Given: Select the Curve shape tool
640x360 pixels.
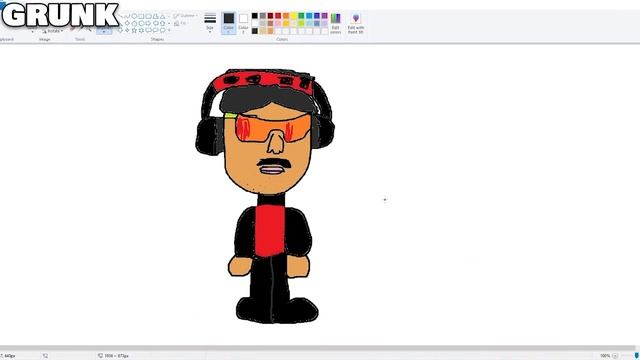Looking at the screenshot, I should click(127, 16).
